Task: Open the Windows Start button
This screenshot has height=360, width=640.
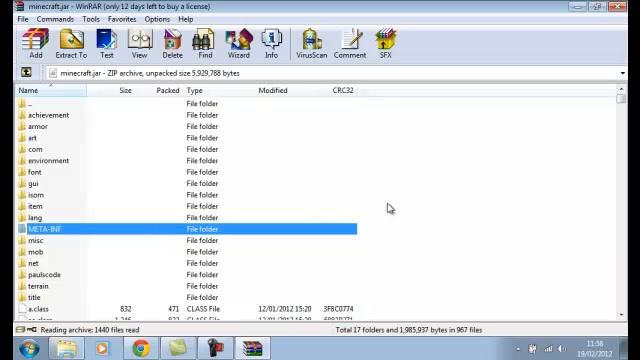Action: [30, 349]
